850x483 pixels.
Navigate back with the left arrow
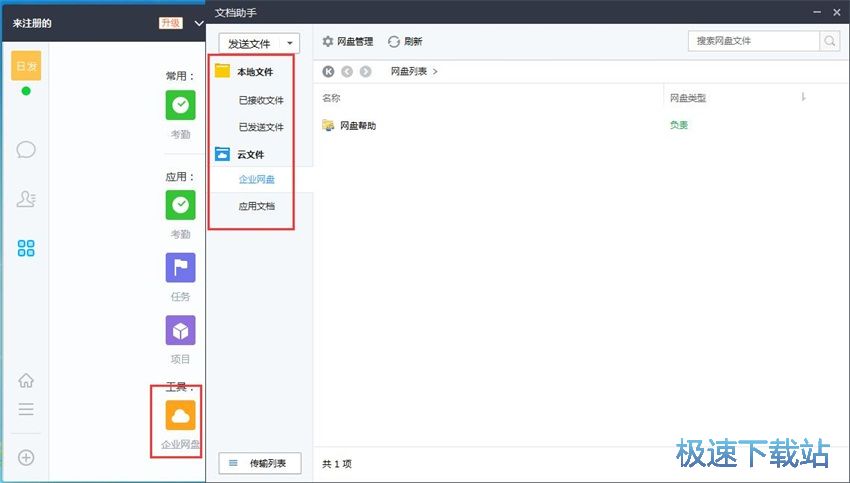click(x=347, y=72)
